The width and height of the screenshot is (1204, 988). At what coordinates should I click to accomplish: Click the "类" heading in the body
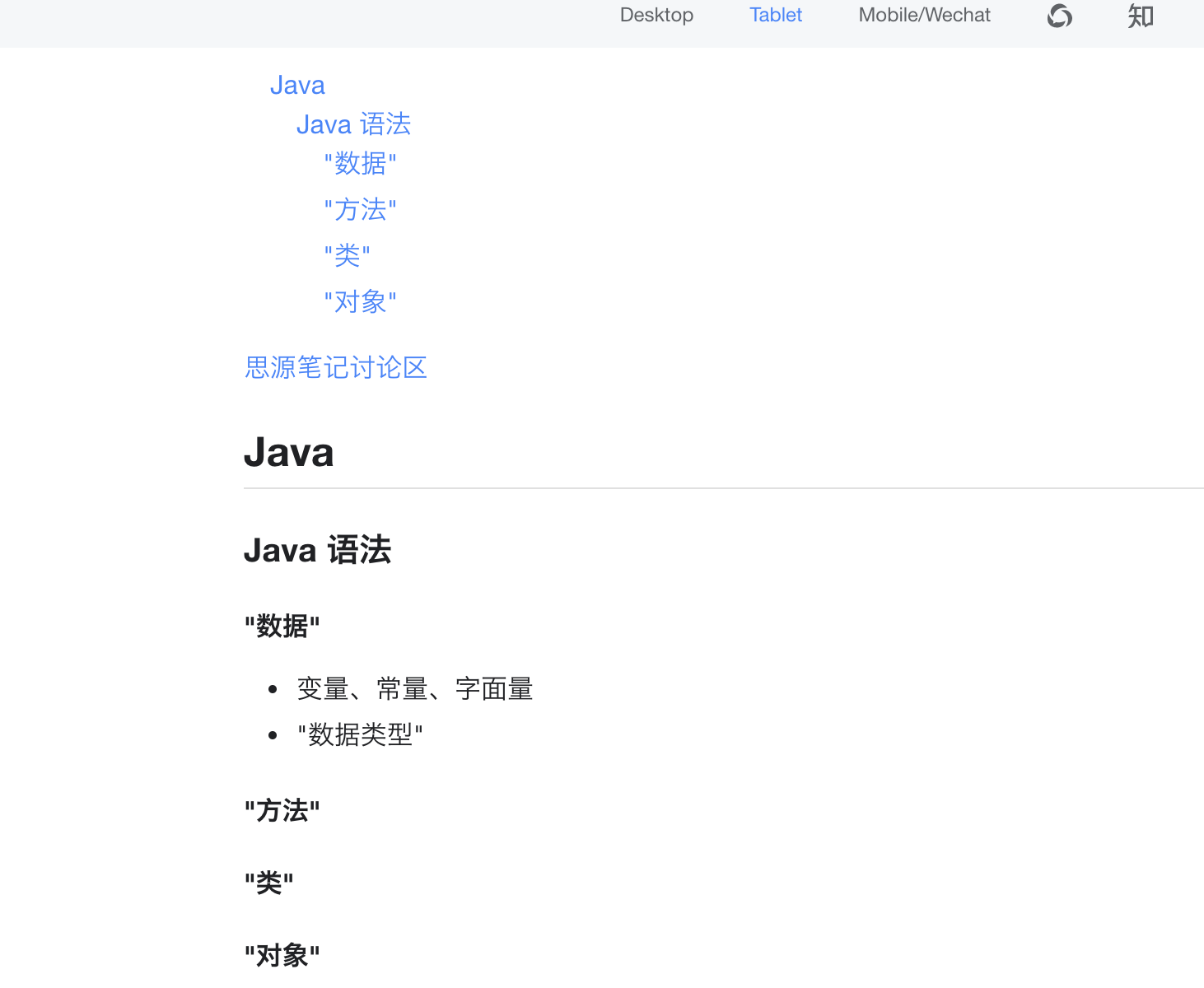tap(268, 881)
